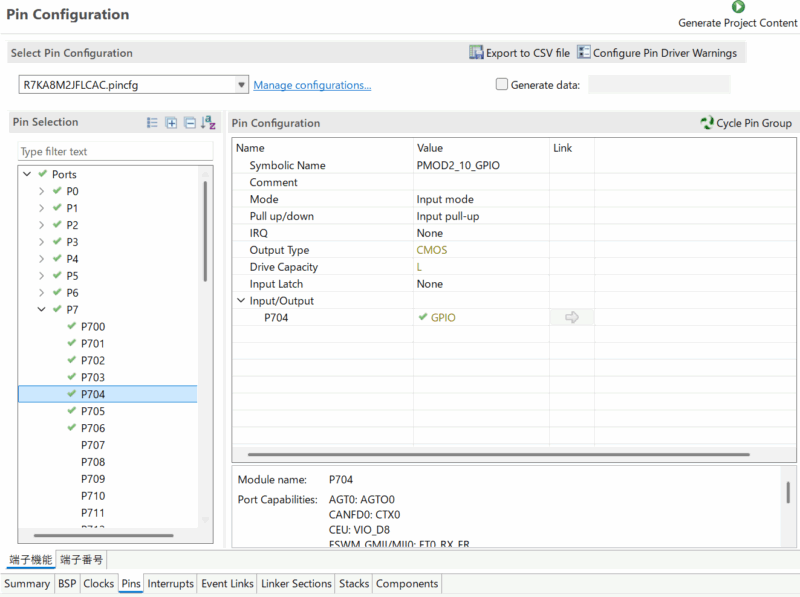Click the Cycle Pin Group icon

pos(707,123)
